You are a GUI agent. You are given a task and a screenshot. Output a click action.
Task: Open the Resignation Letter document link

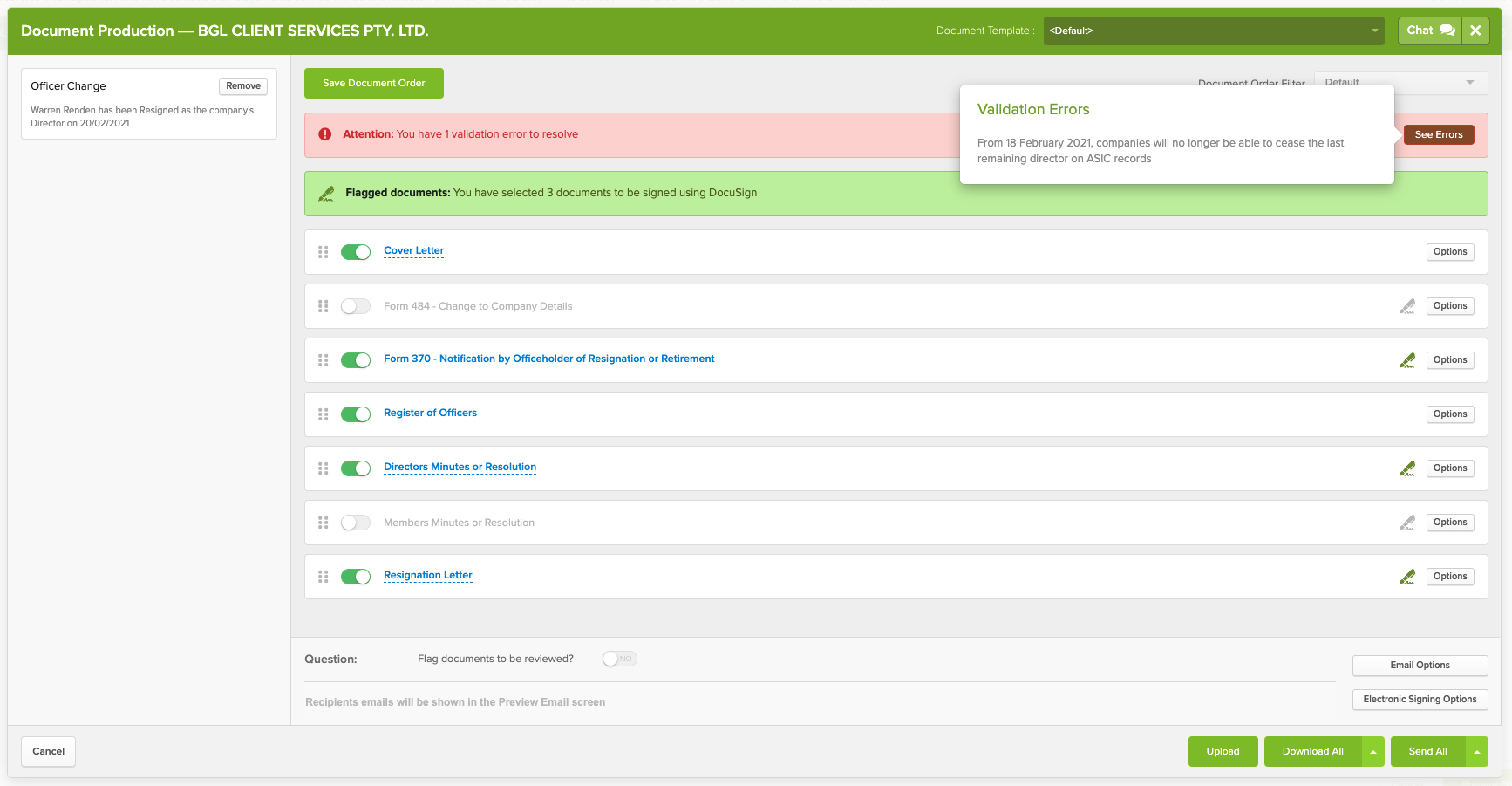(427, 576)
